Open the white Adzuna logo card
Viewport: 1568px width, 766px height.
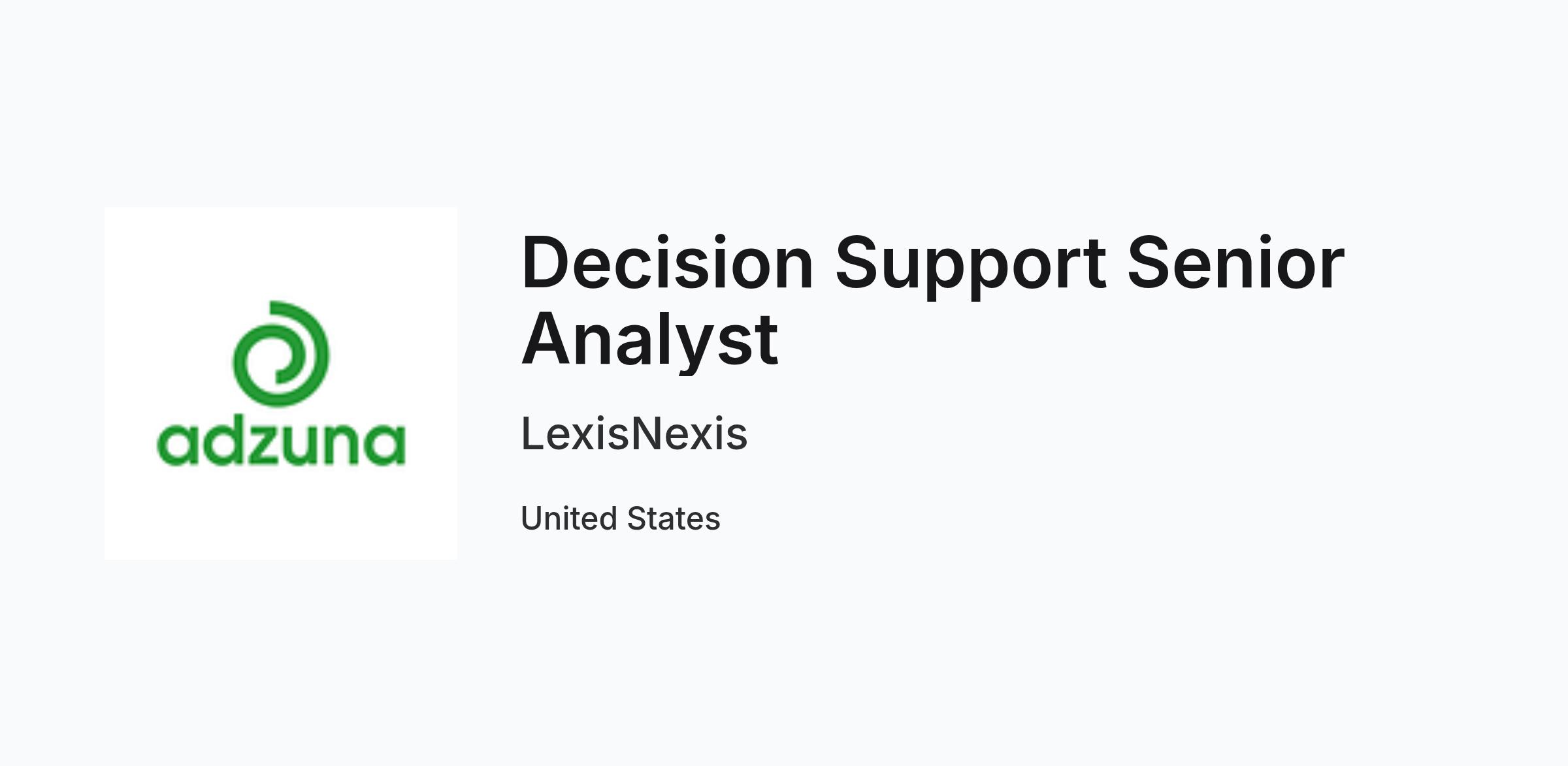click(x=281, y=383)
